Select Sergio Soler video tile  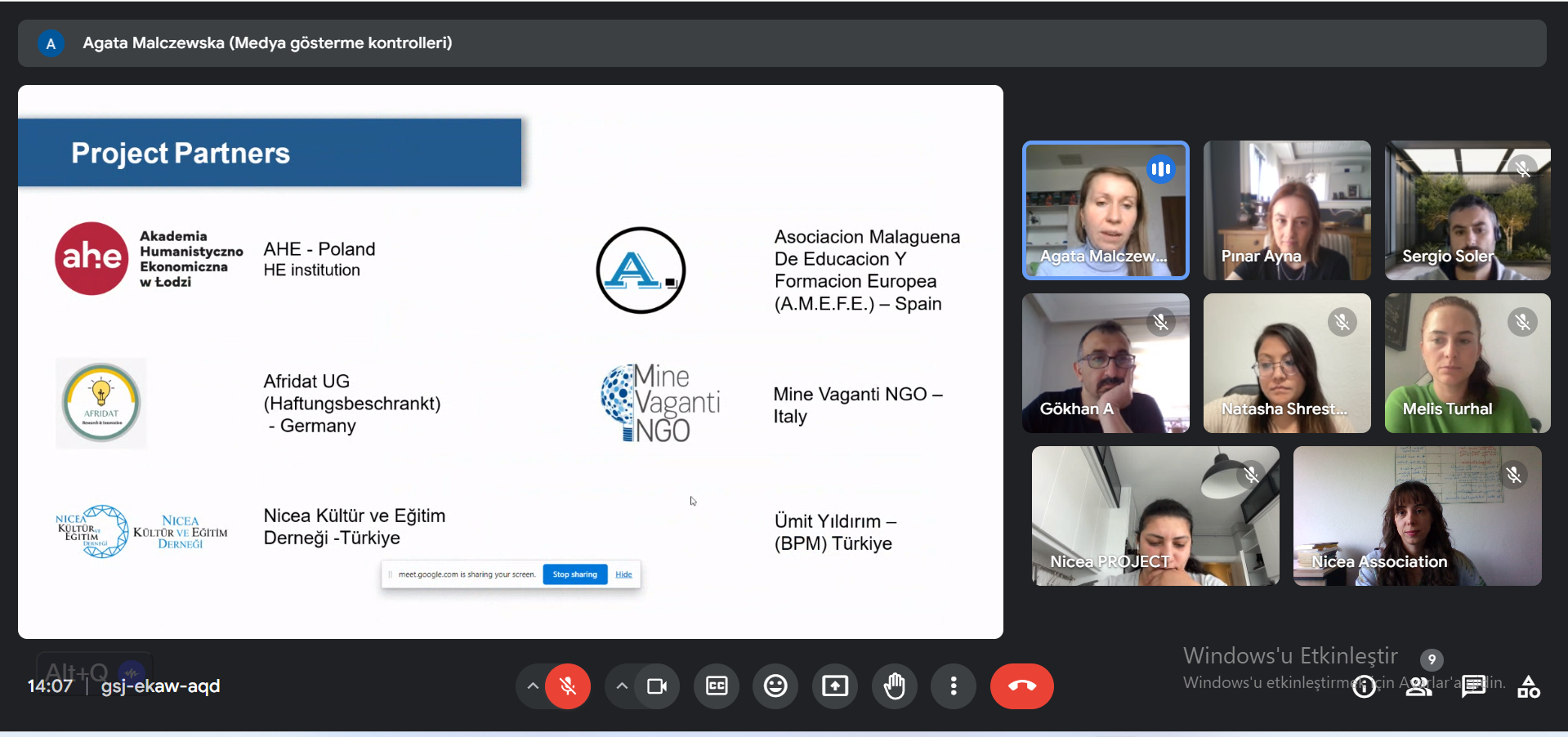coord(1467,211)
